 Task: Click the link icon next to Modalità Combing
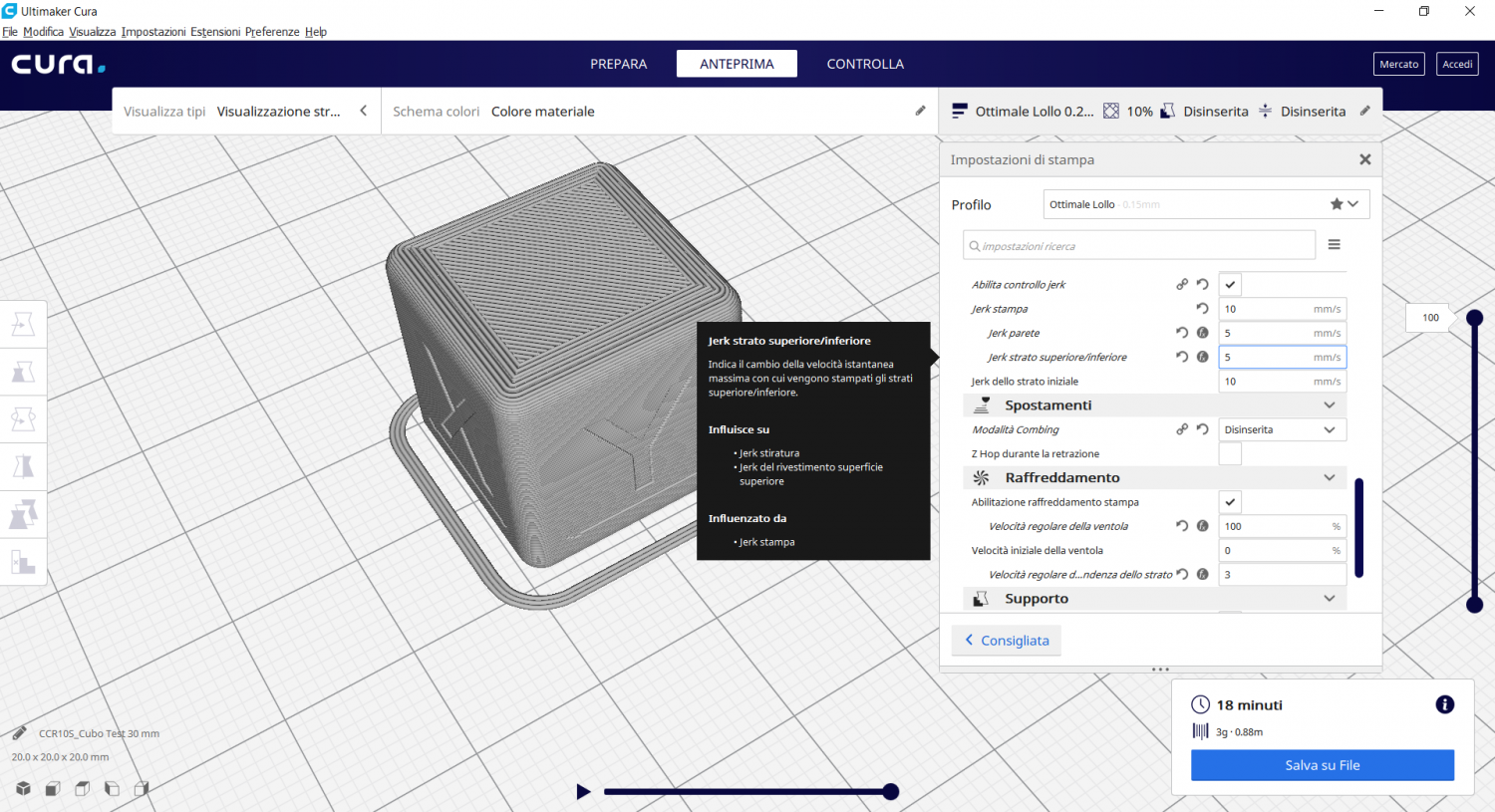(x=1182, y=429)
